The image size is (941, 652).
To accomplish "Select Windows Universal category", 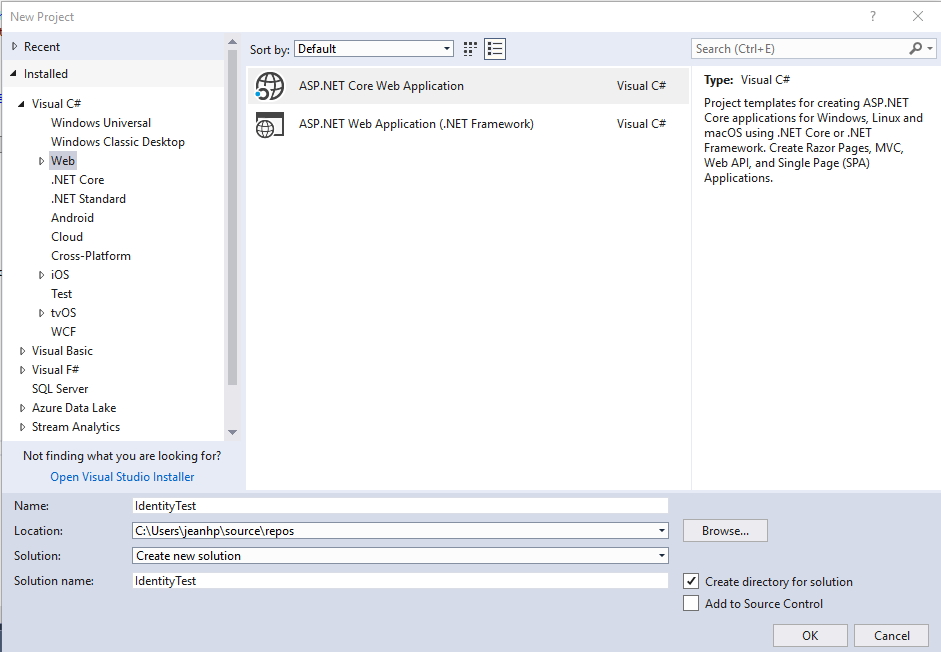I will [101, 122].
